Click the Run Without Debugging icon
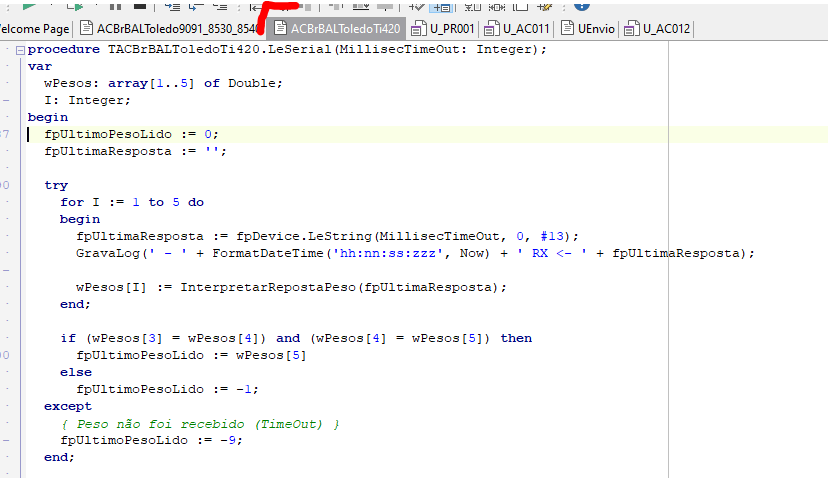This screenshot has height=478, width=828. point(76,7)
